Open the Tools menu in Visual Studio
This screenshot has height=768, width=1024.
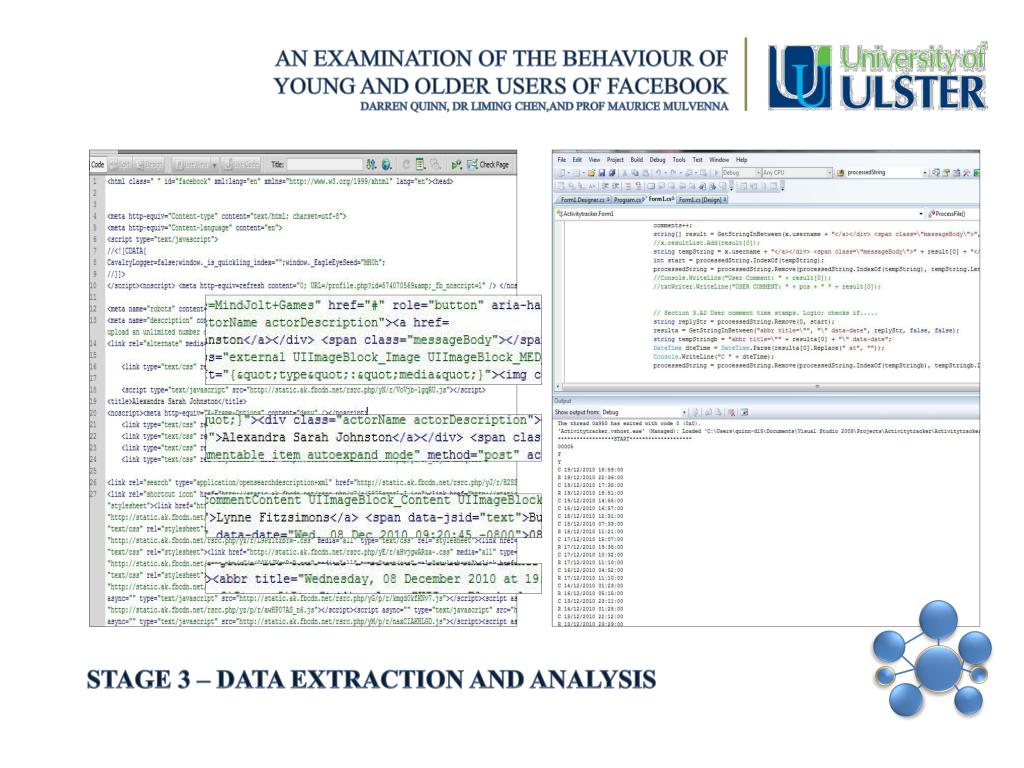coord(679,159)
